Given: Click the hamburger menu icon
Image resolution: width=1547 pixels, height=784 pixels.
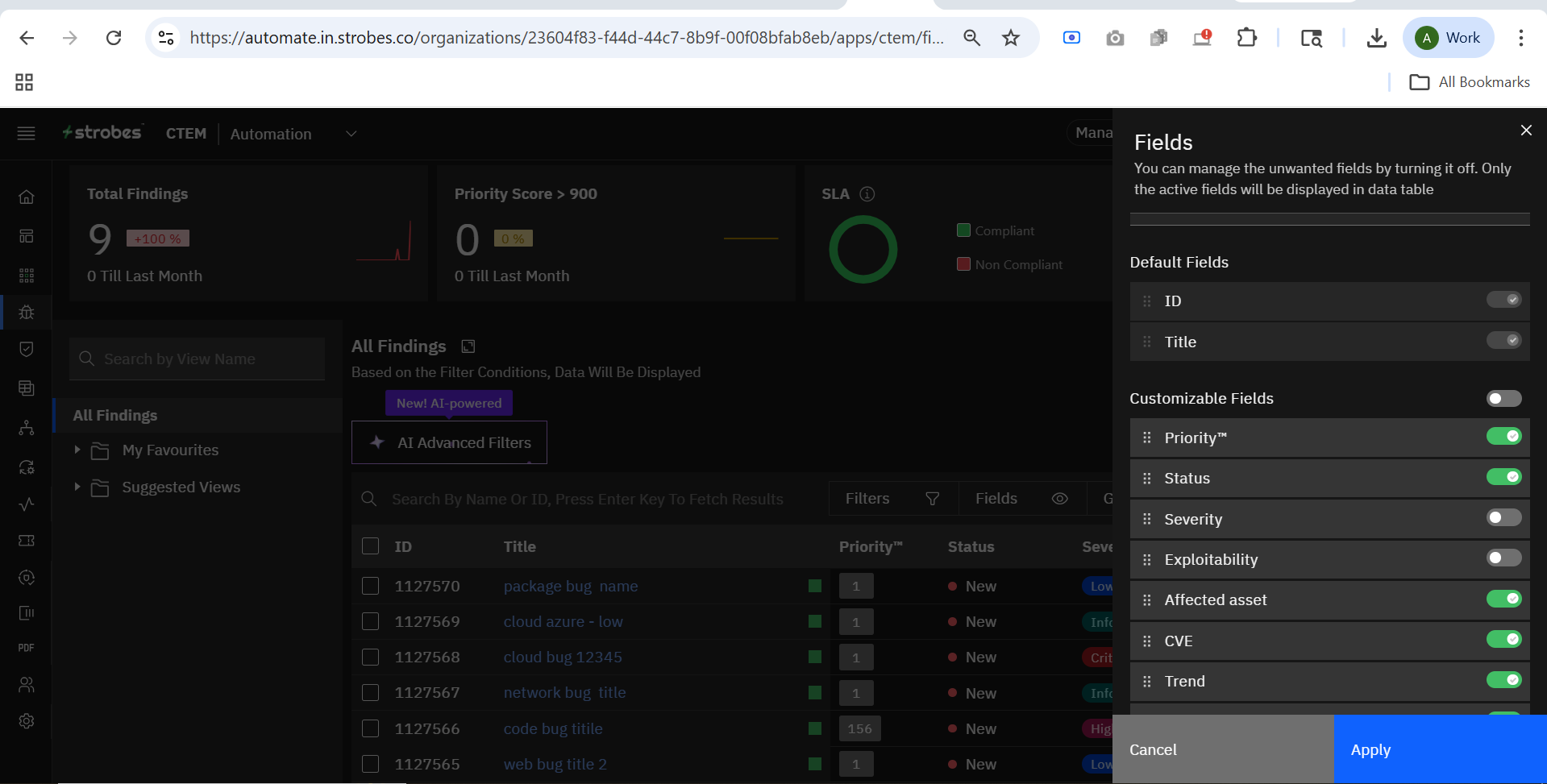Looking at the screenshot, I should pos(27,134).
